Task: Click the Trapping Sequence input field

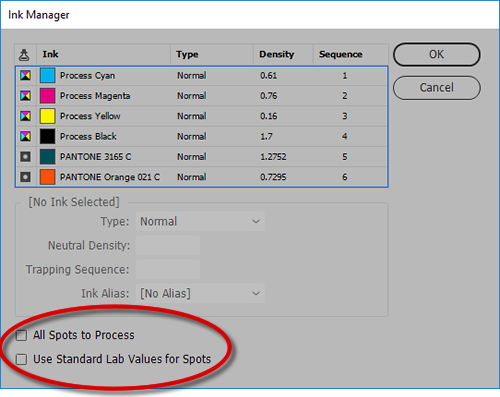Action: [168, 269]
